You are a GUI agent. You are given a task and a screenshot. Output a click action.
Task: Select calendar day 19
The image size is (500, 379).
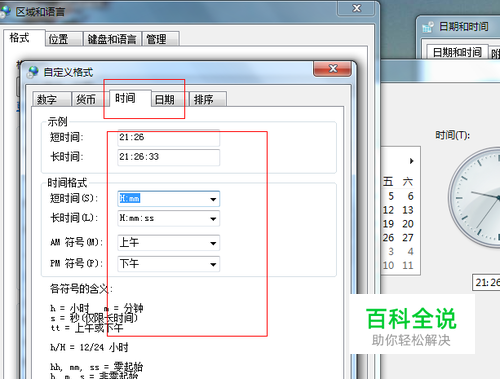pos(388,224)
